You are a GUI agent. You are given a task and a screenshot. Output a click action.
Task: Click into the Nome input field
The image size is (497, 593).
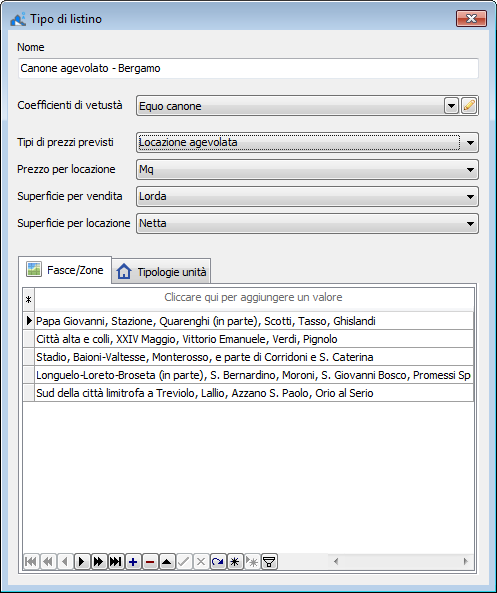point(248,68)
